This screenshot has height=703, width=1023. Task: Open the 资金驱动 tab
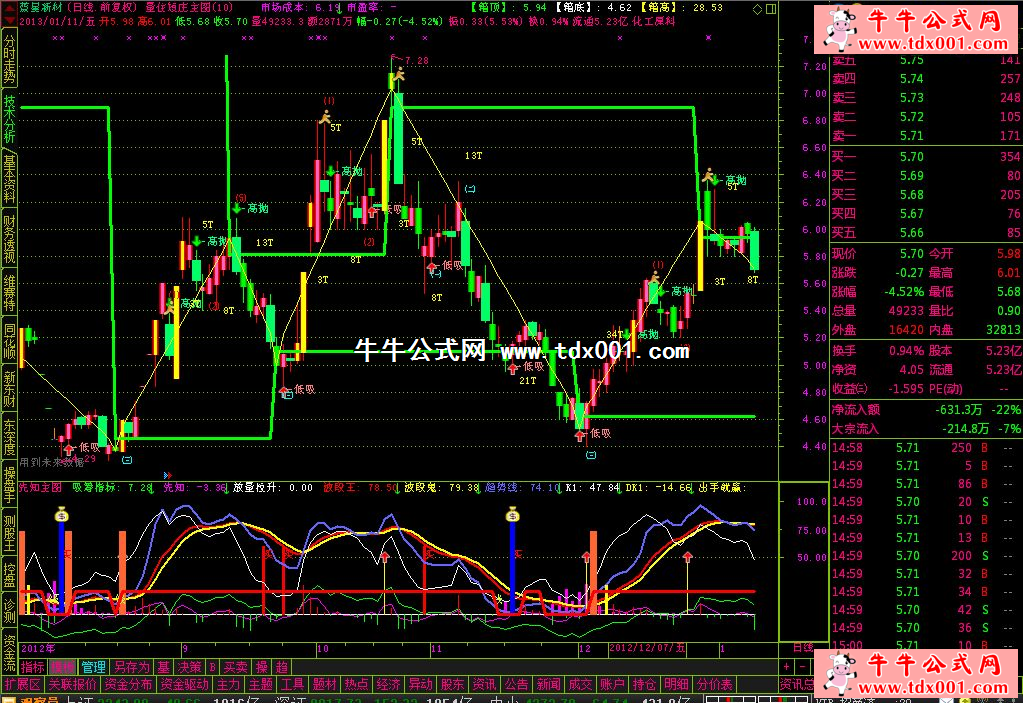[185, 685]
